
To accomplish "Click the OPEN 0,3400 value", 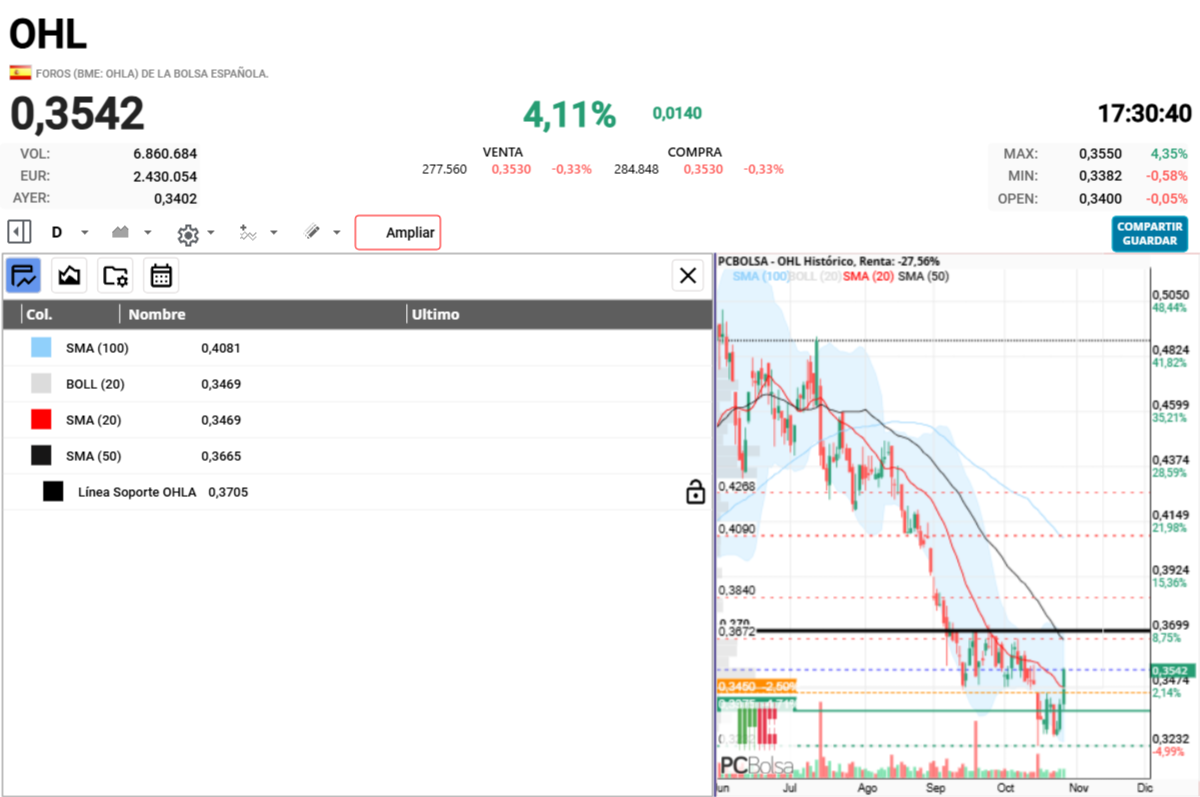I will [1100, 198].
